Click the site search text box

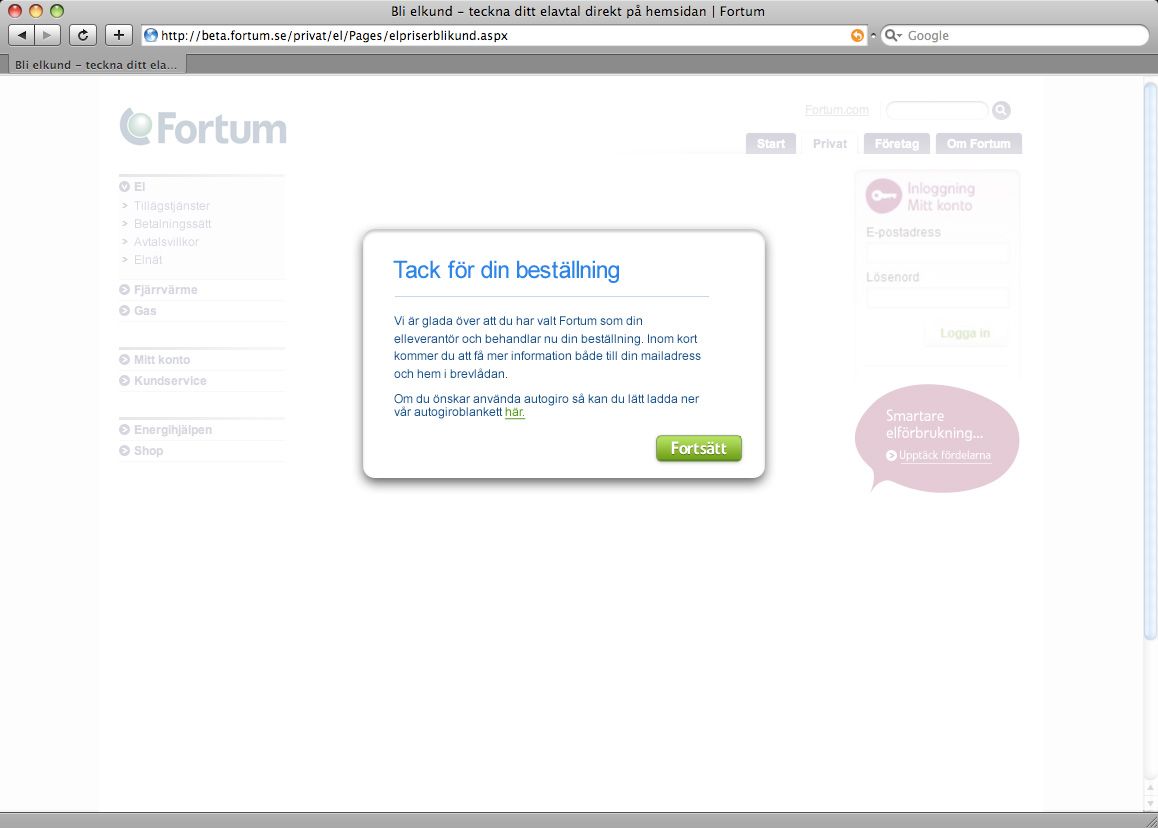pos(936,110)
